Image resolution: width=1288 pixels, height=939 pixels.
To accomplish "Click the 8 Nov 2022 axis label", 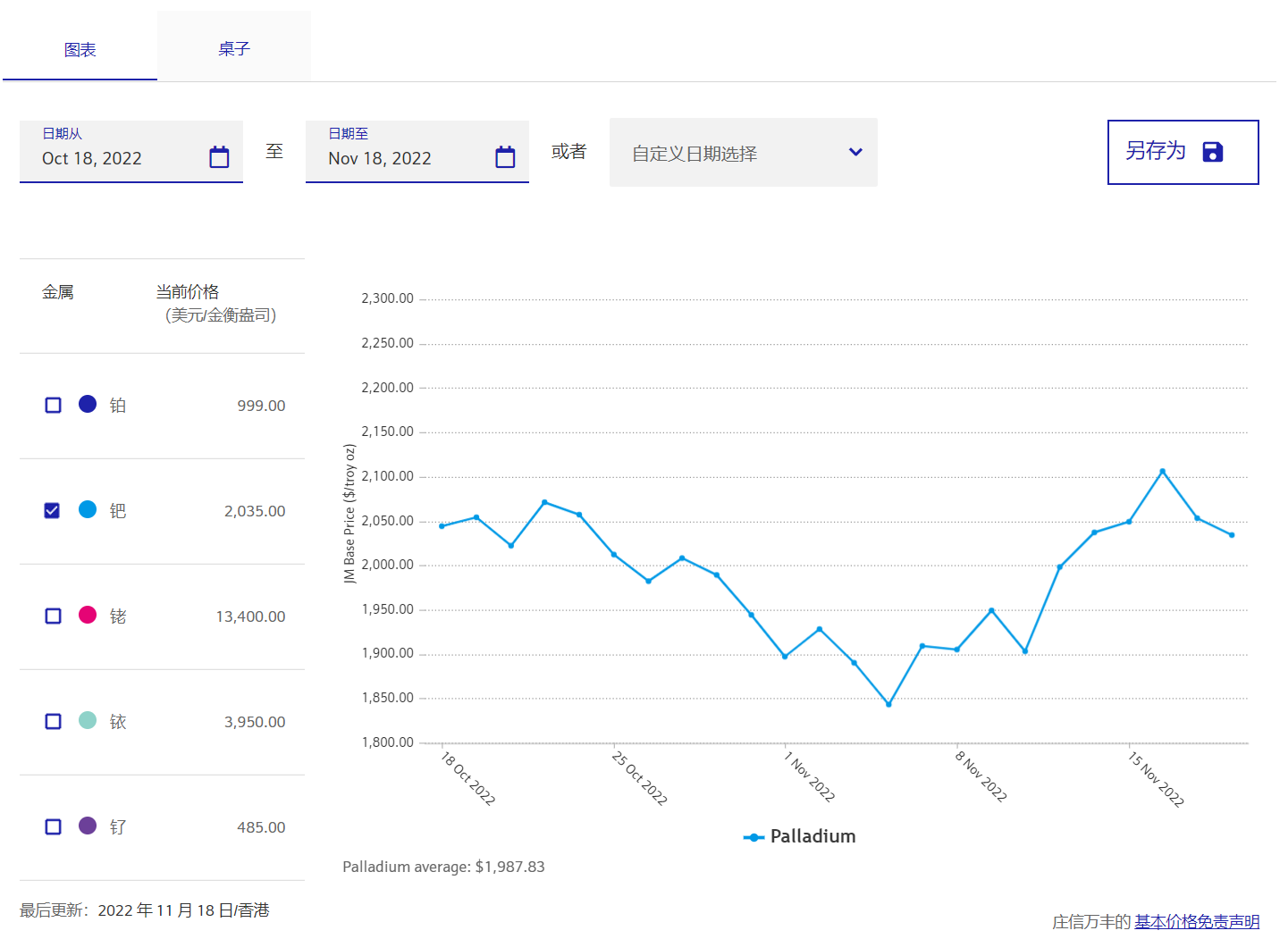I will [981, 776].
